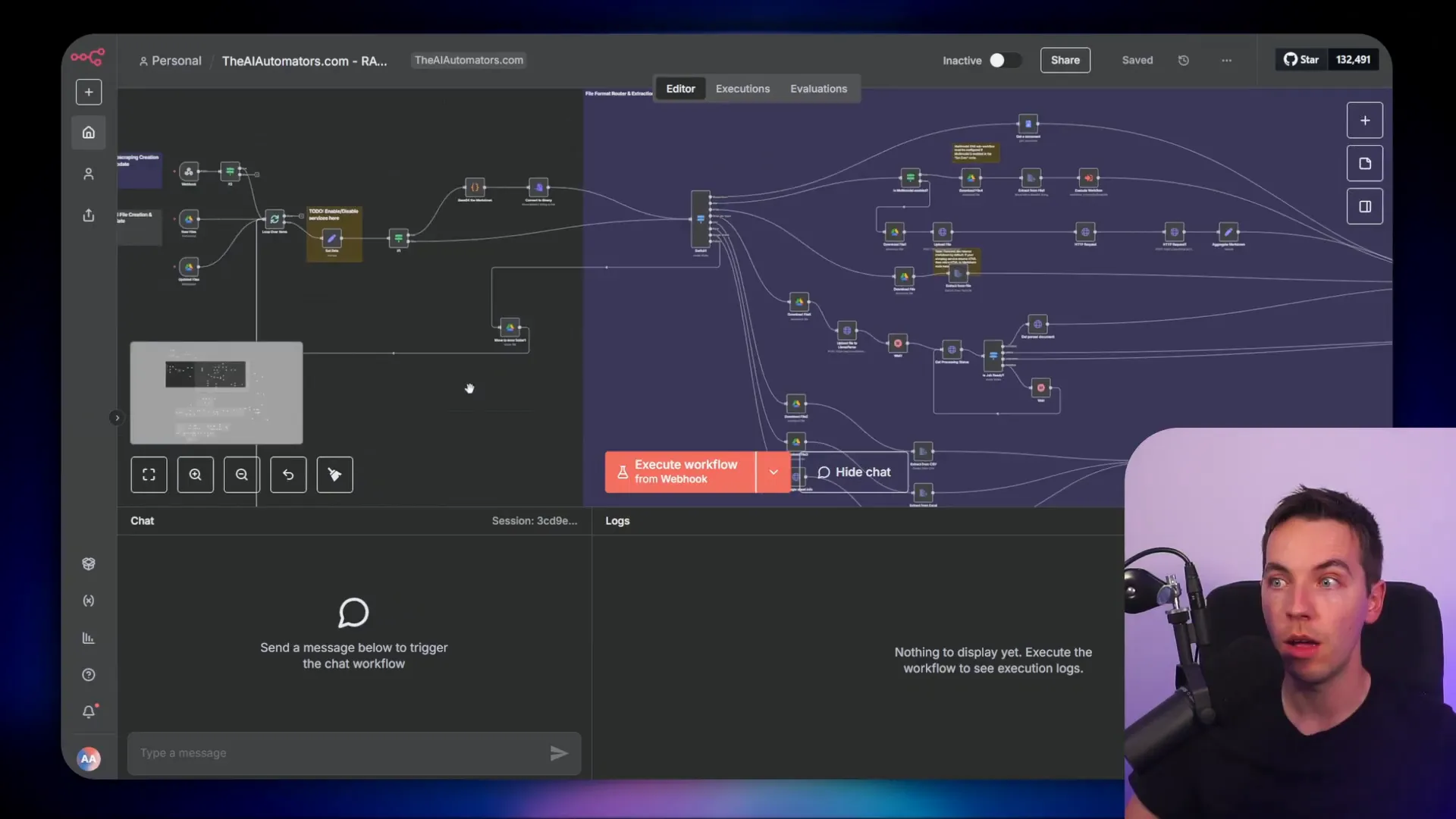Click the Saved status label

tap(1137, 60)
